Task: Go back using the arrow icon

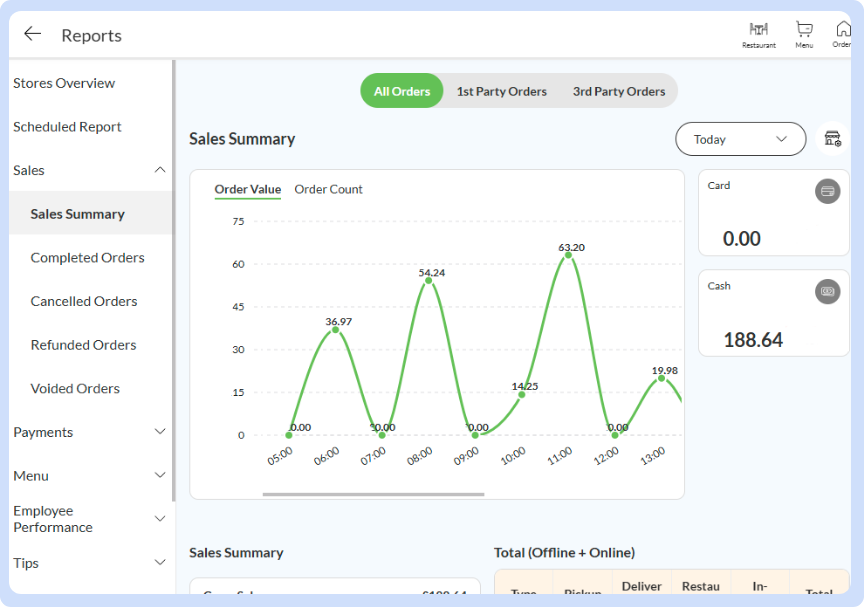Action: tap(33, 34)
